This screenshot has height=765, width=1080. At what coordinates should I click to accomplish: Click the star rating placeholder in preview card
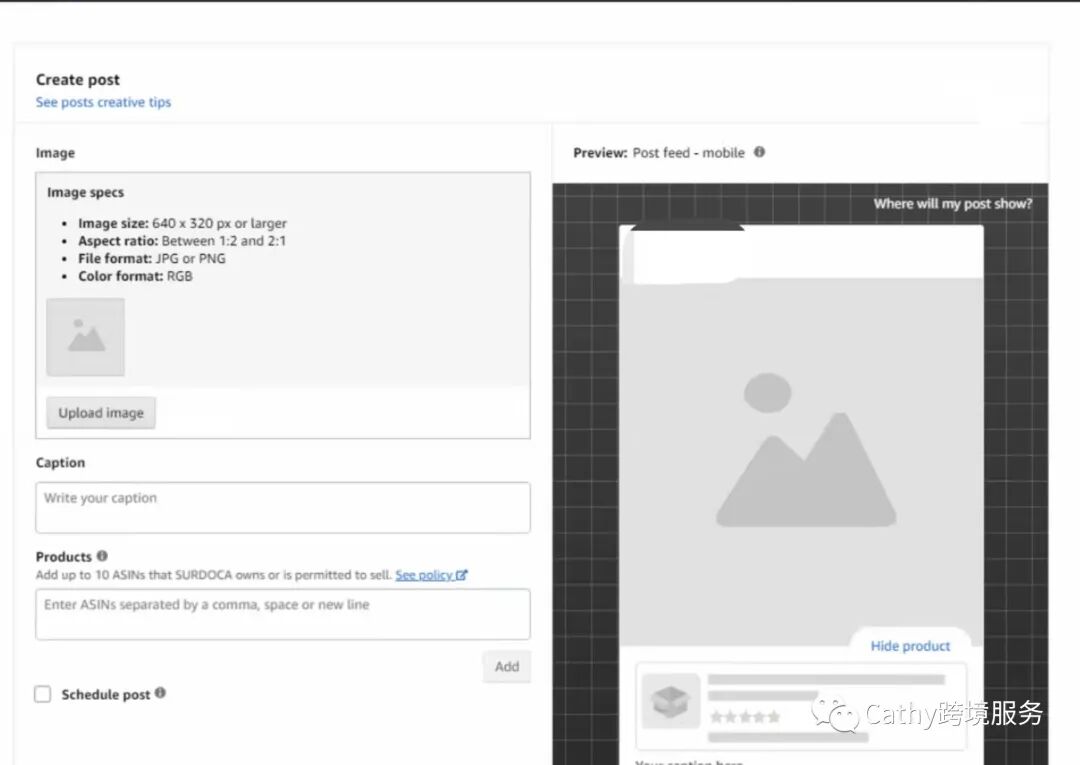(x=745, y=717)
